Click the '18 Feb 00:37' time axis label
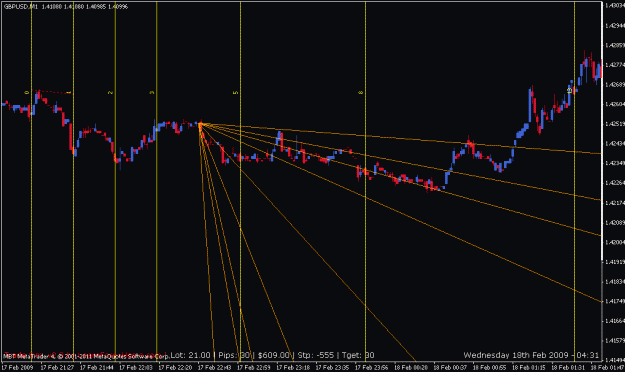 pos(450,367)
